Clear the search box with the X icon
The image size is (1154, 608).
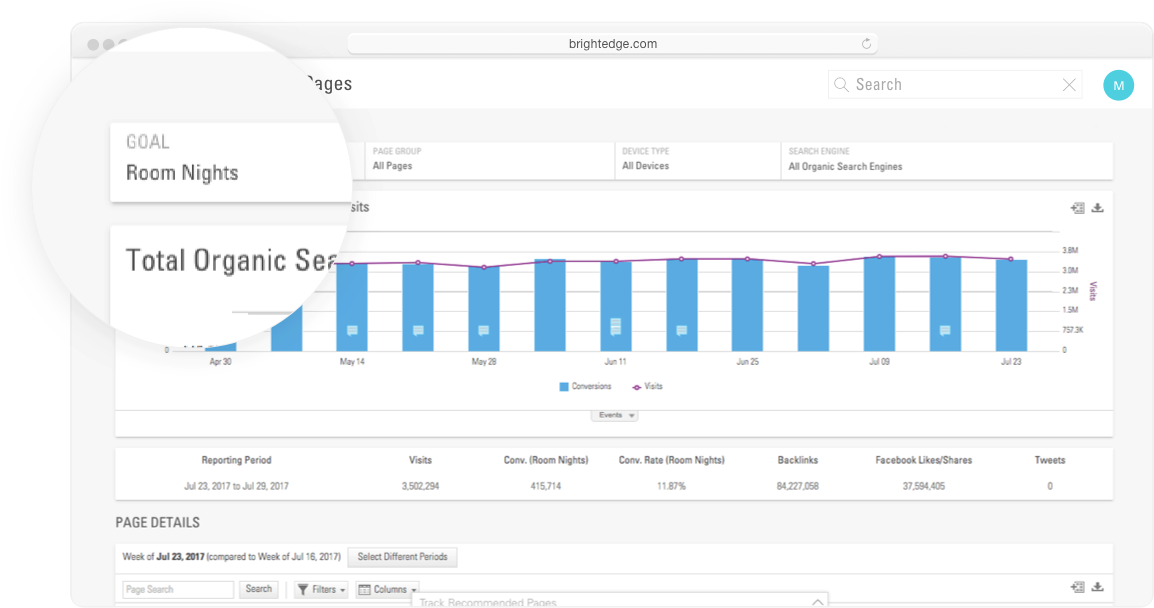1069,85
